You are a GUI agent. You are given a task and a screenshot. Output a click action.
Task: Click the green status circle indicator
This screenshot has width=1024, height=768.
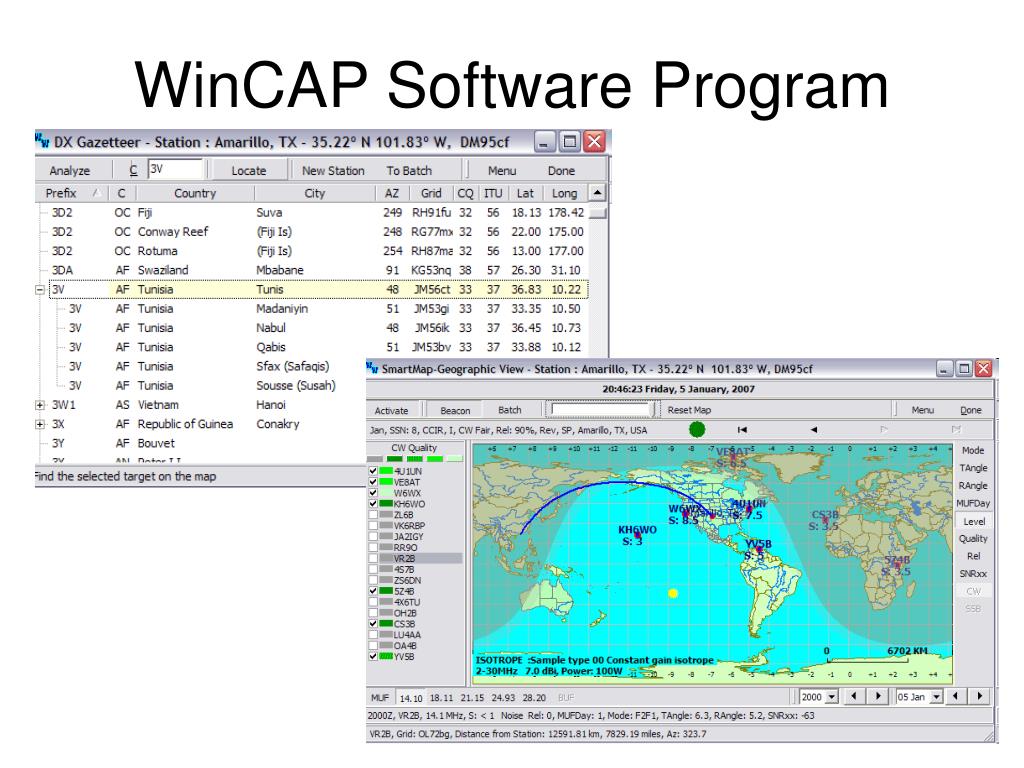[697, 429]
